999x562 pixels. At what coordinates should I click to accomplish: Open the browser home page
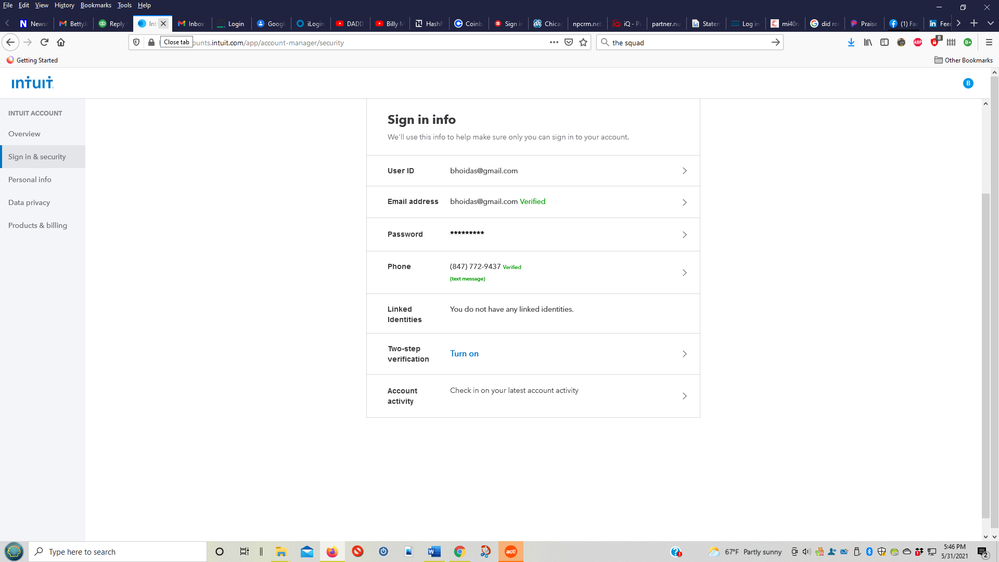click(x=61, y=42)
